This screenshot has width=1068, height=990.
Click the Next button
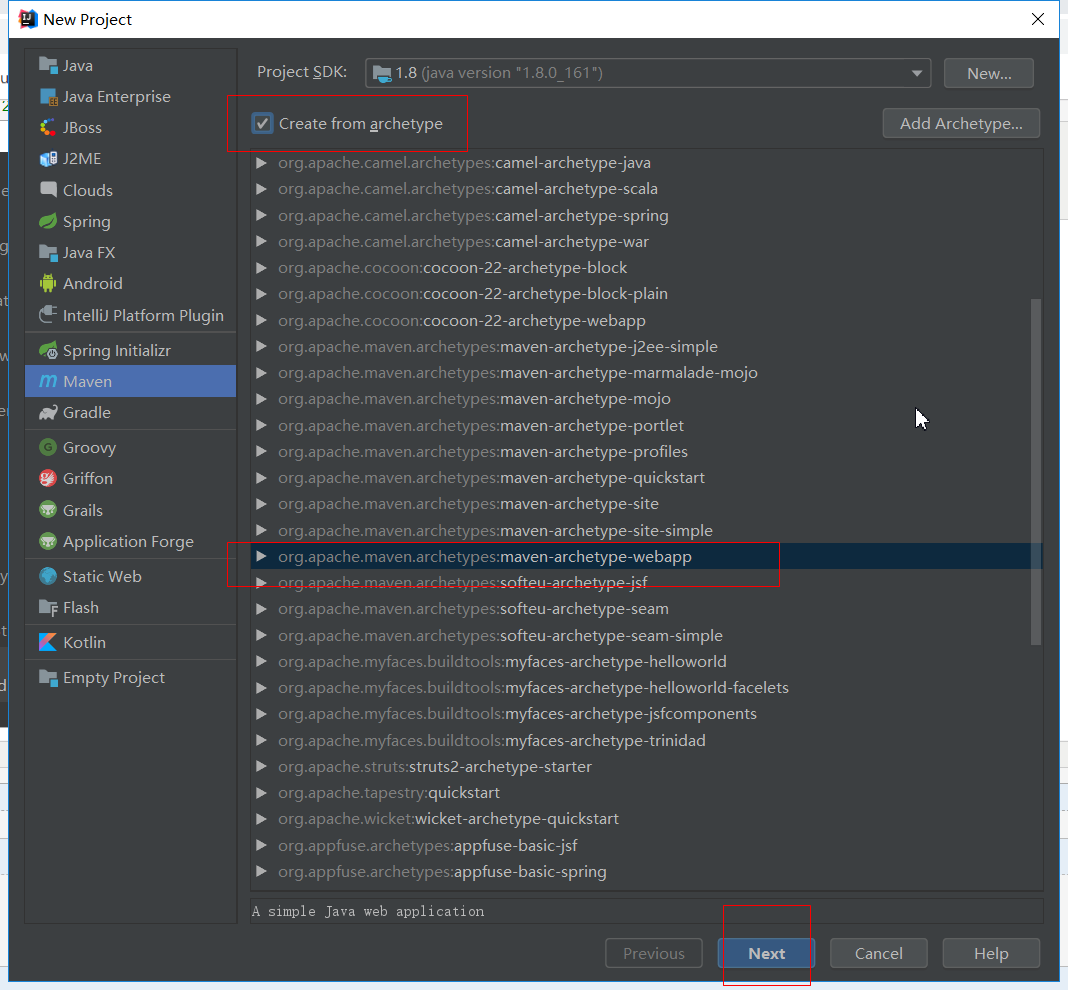[766, 954]
